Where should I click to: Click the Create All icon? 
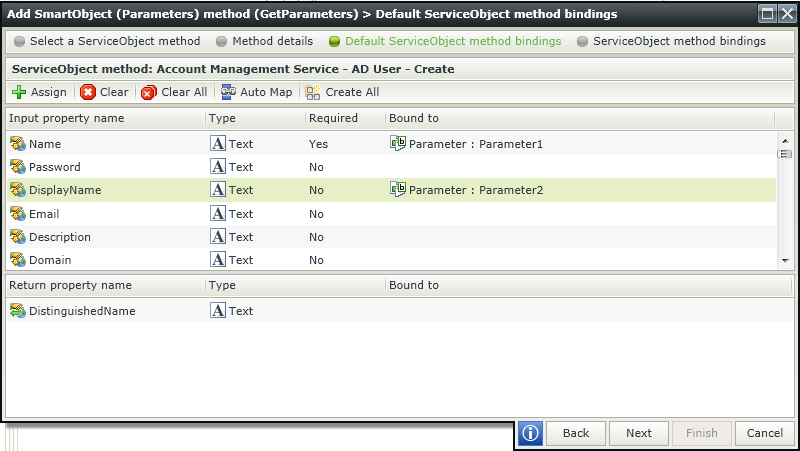coord(313,92)
